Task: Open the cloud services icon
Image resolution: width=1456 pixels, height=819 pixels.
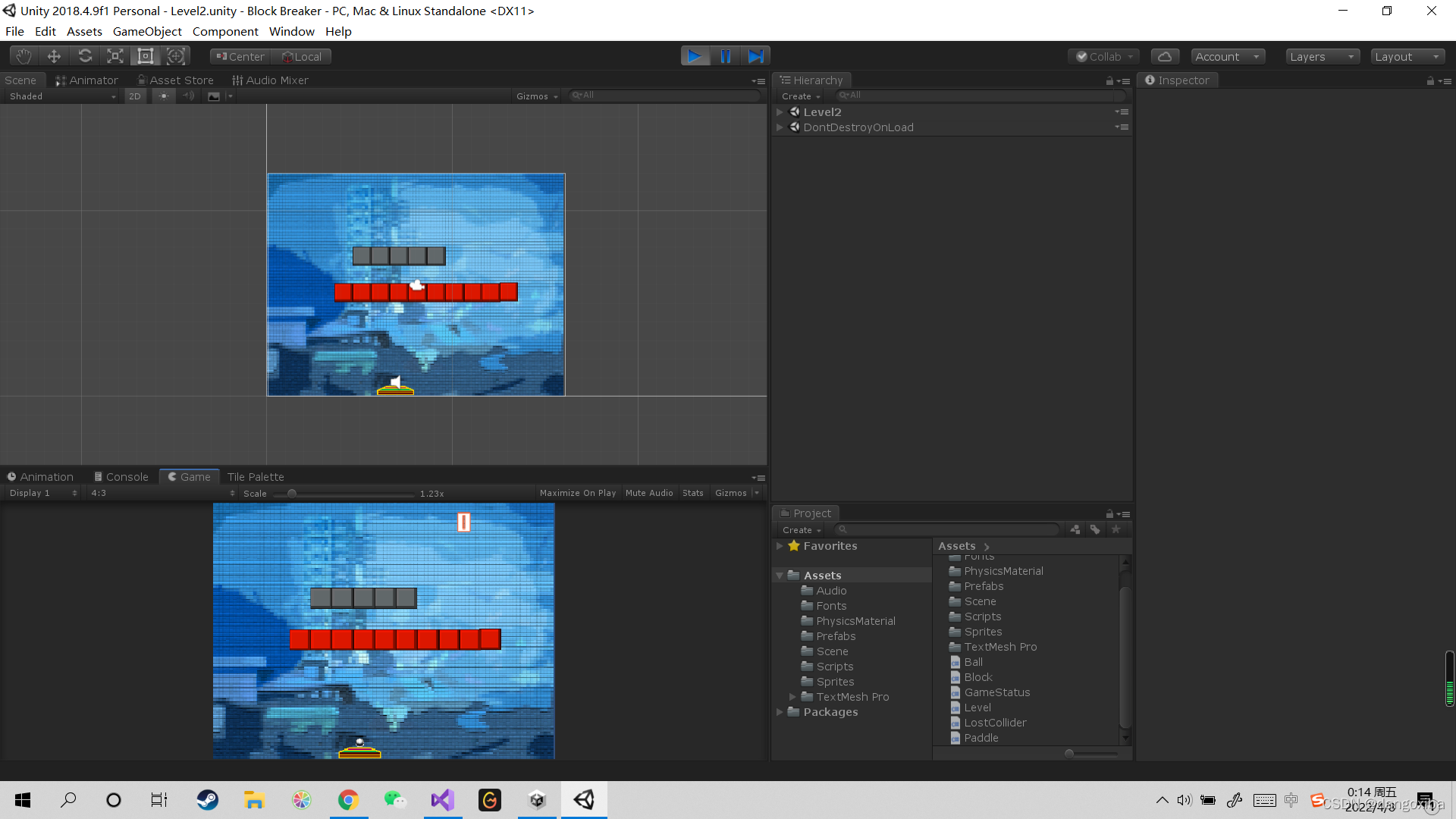Action: [1165, 57]
